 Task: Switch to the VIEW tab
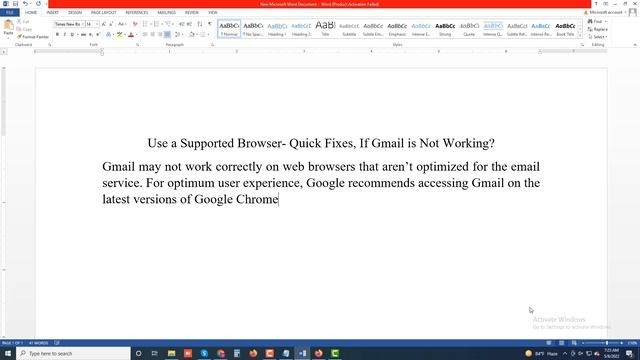point(213,13)
